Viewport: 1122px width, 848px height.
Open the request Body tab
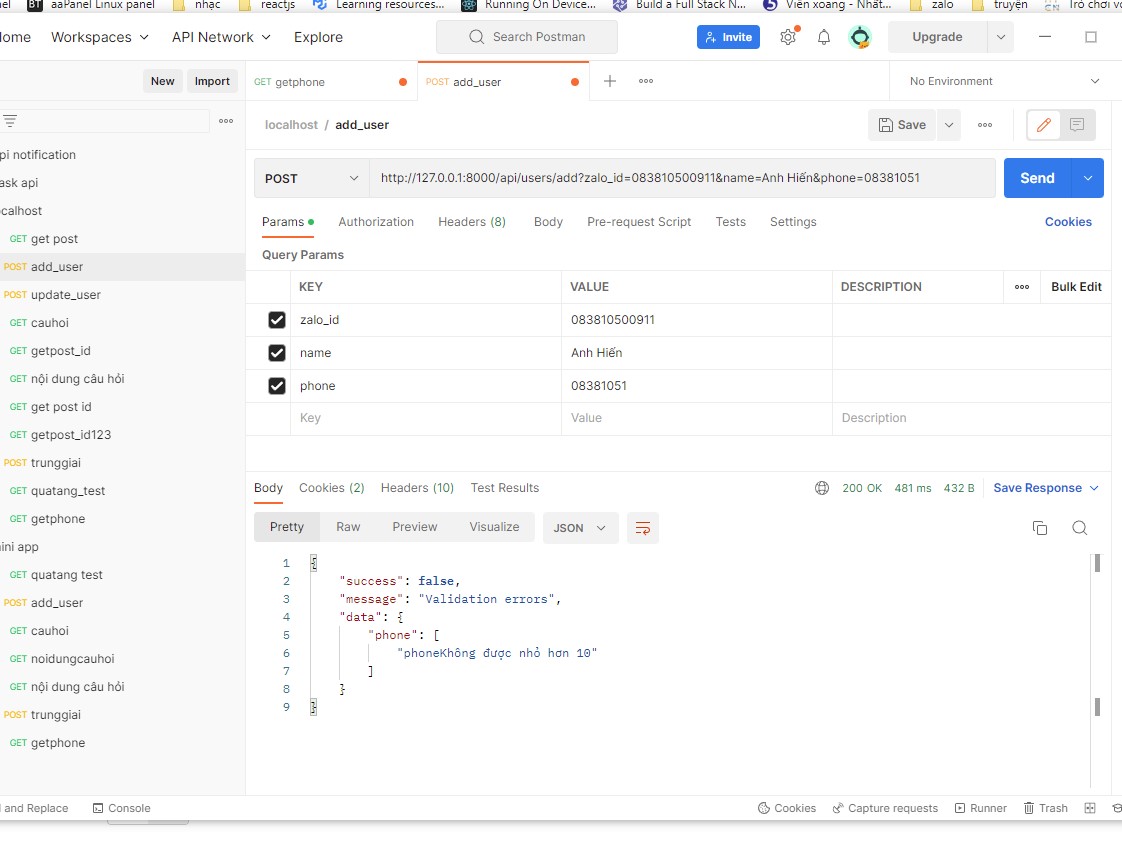548,222
